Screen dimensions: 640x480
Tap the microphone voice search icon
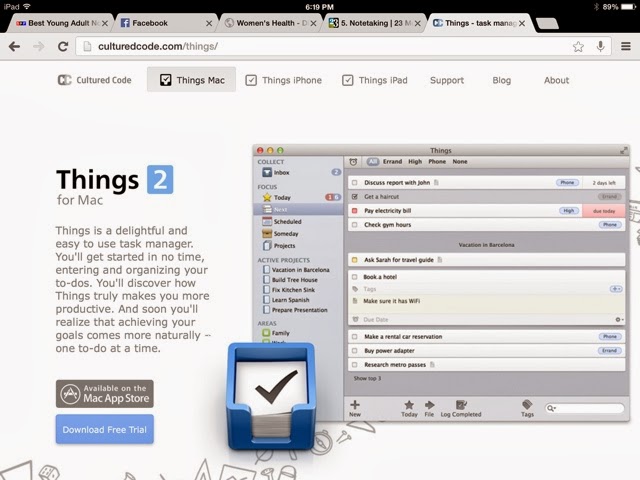pos(600,47)
